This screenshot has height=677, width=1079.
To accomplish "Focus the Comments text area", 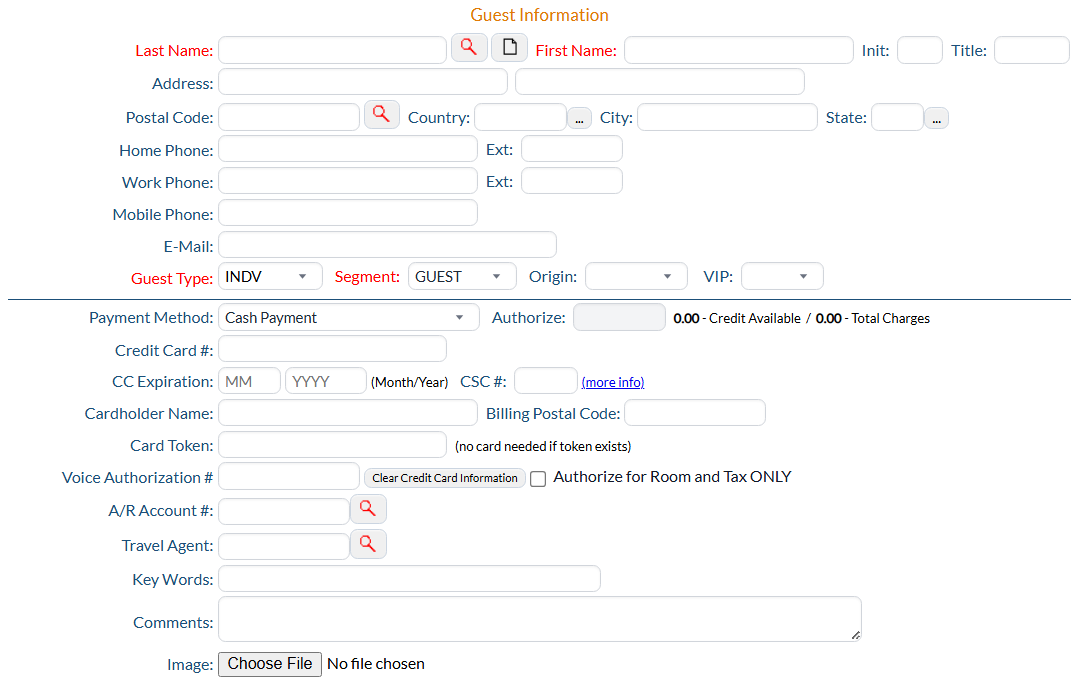I will 539,619.
